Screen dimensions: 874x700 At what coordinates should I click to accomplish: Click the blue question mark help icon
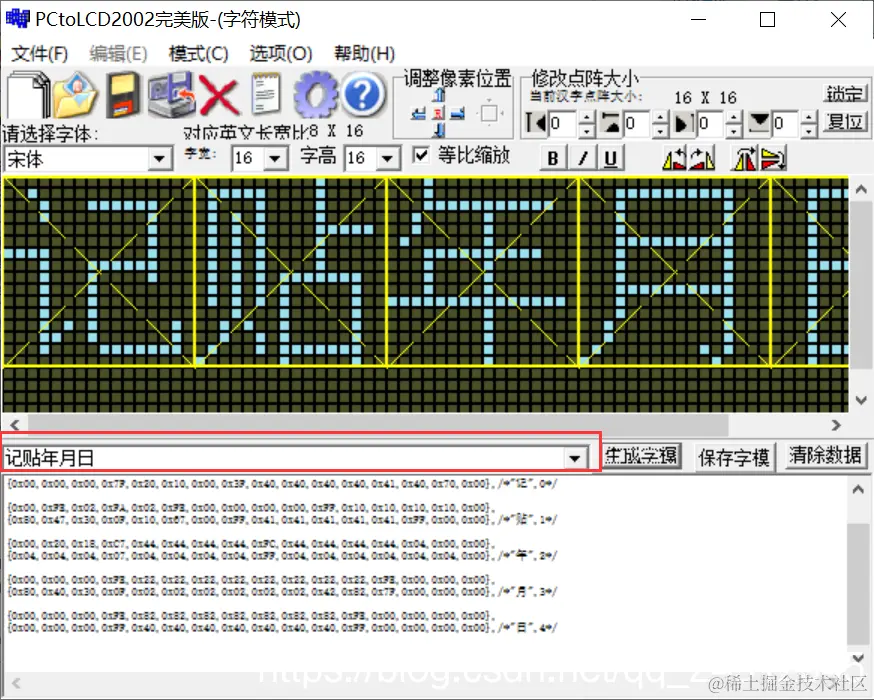(x=362, y=95)
